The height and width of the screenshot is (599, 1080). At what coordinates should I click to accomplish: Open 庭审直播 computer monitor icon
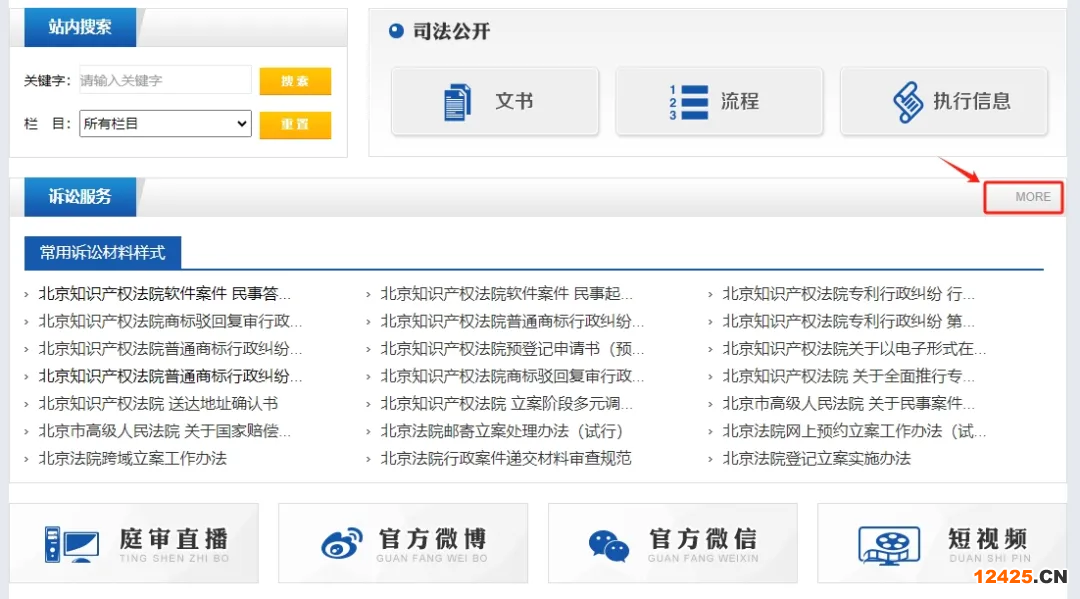(71, 544)
